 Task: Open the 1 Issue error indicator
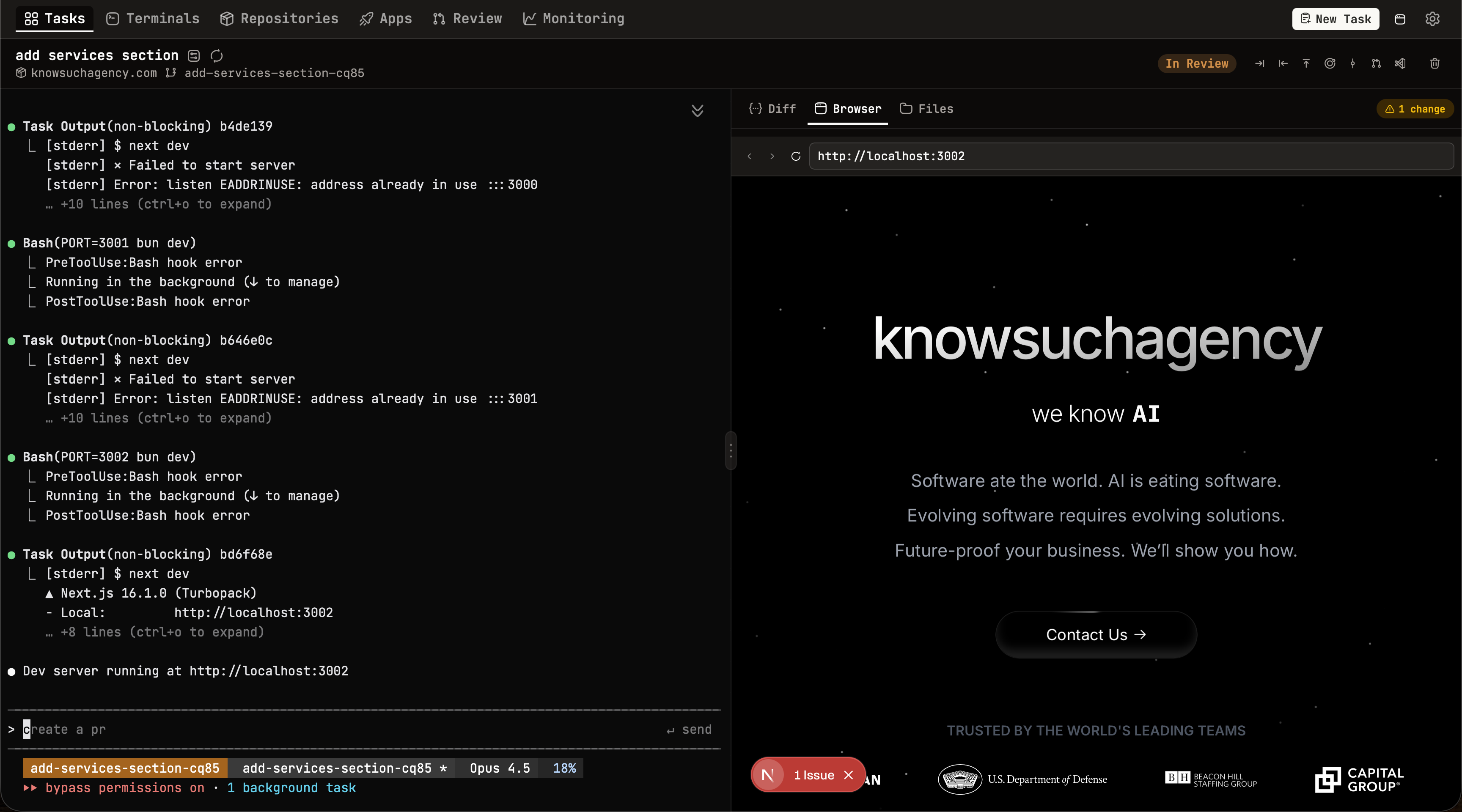coord(814,774)
